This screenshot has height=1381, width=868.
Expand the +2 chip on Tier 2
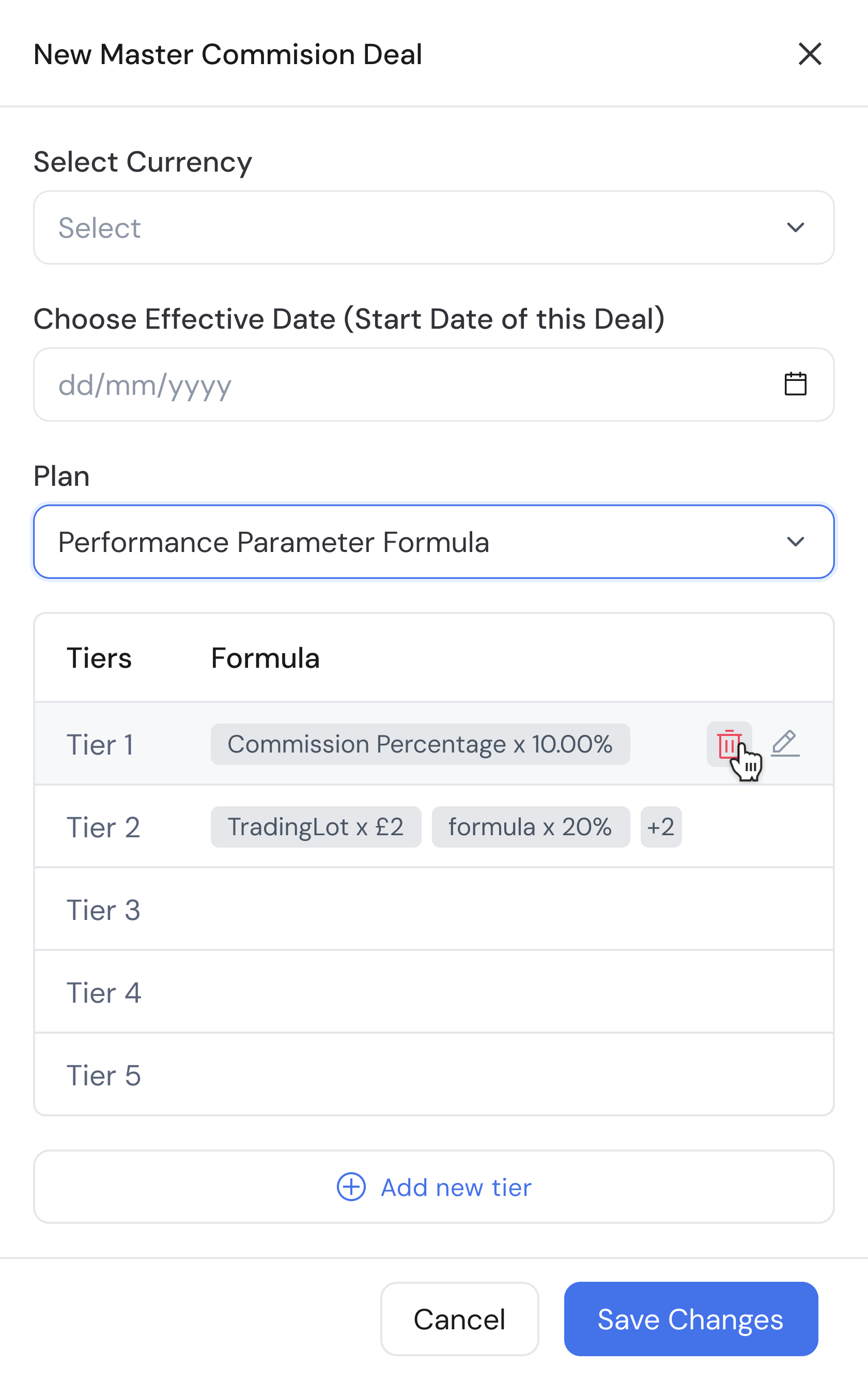[x=660, y=826]
